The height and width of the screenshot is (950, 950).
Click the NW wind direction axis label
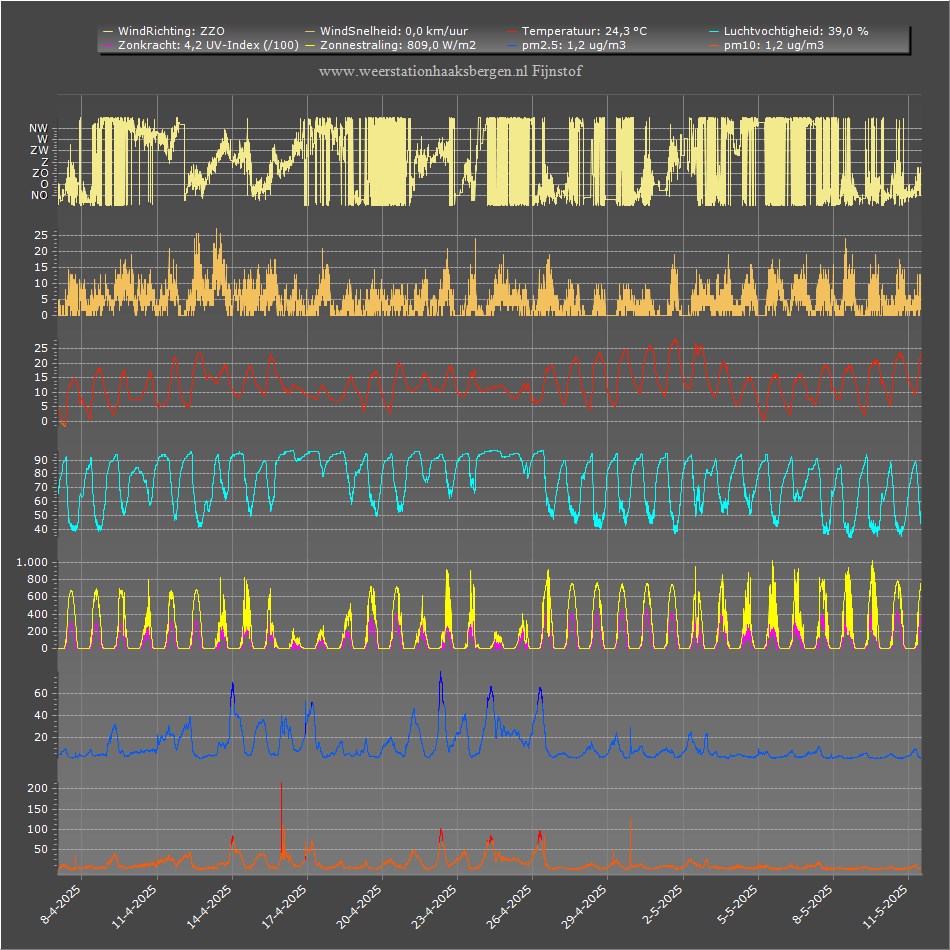coord(38,128)
